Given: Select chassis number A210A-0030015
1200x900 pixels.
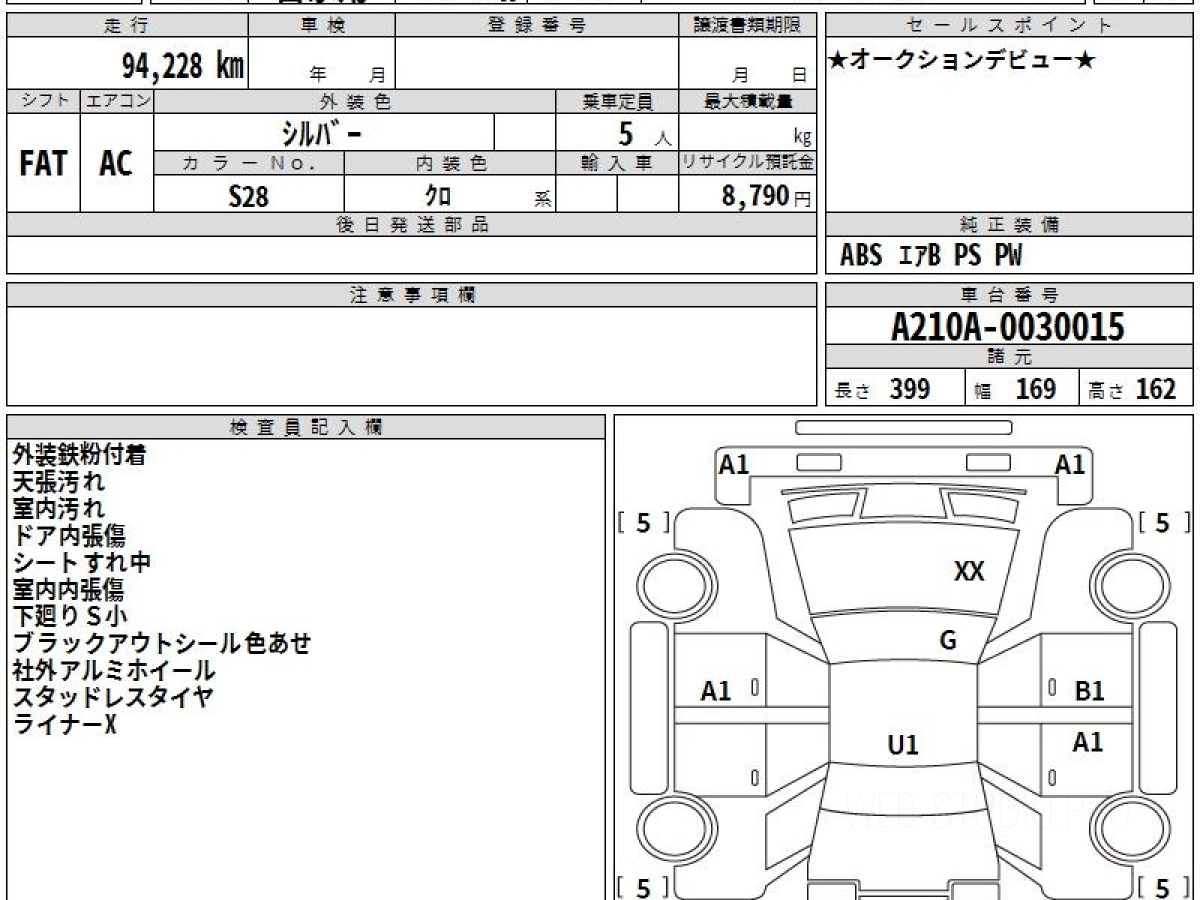Looking at the screenshot, I should click(x=1008, y=327).
